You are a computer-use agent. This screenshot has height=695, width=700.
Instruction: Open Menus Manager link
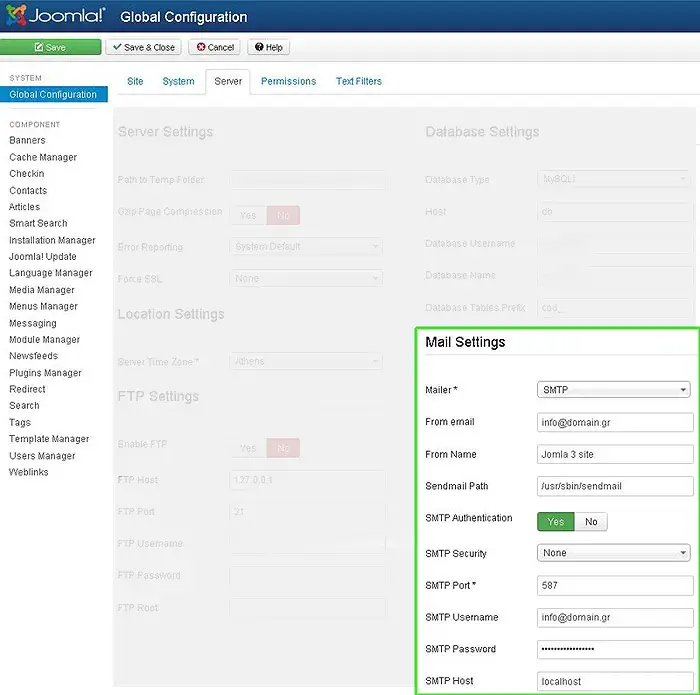[x=43, y=306]
